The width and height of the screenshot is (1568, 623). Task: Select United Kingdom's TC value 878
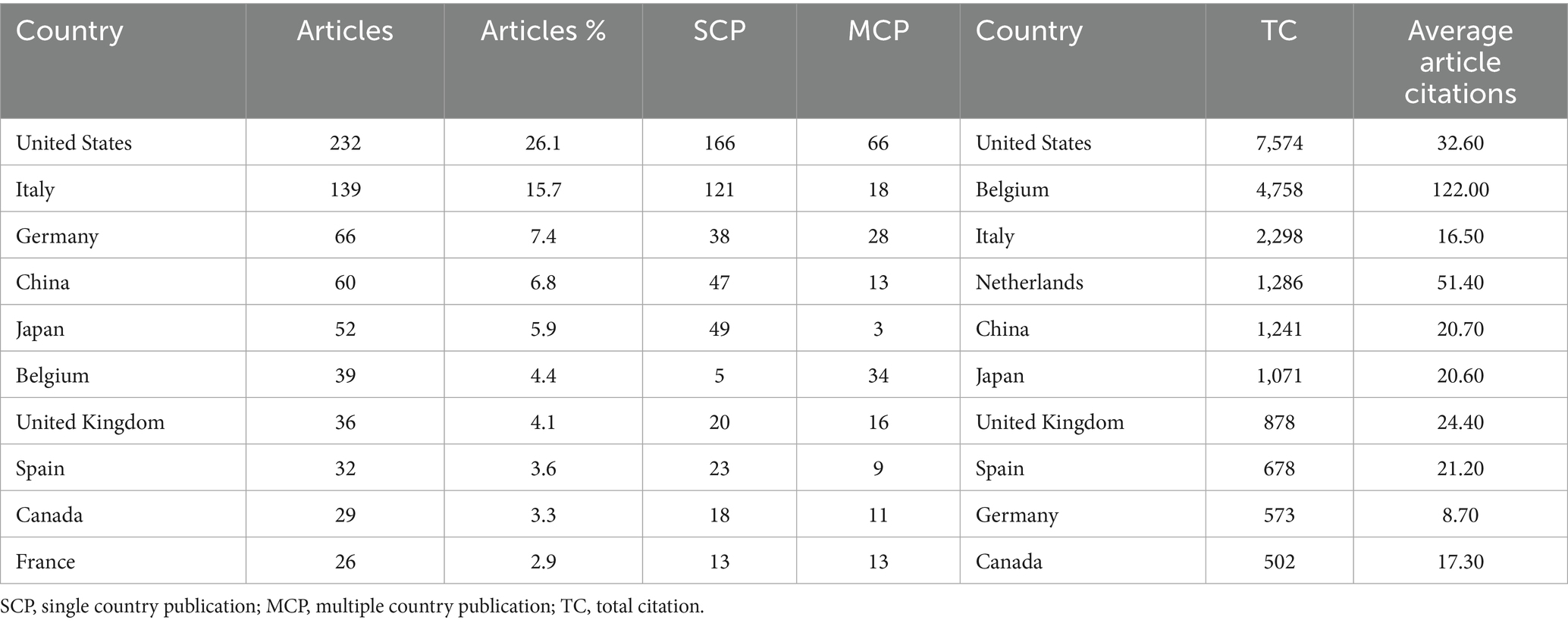coord(1279,422)
